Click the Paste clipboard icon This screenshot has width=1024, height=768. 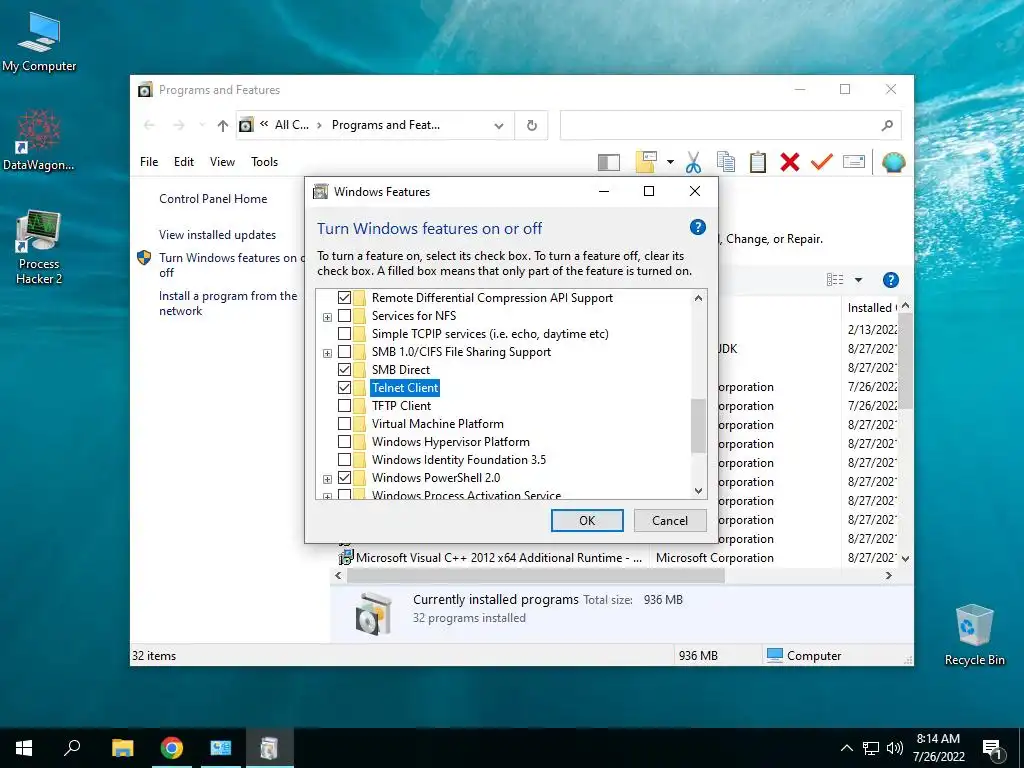(758, 162)
